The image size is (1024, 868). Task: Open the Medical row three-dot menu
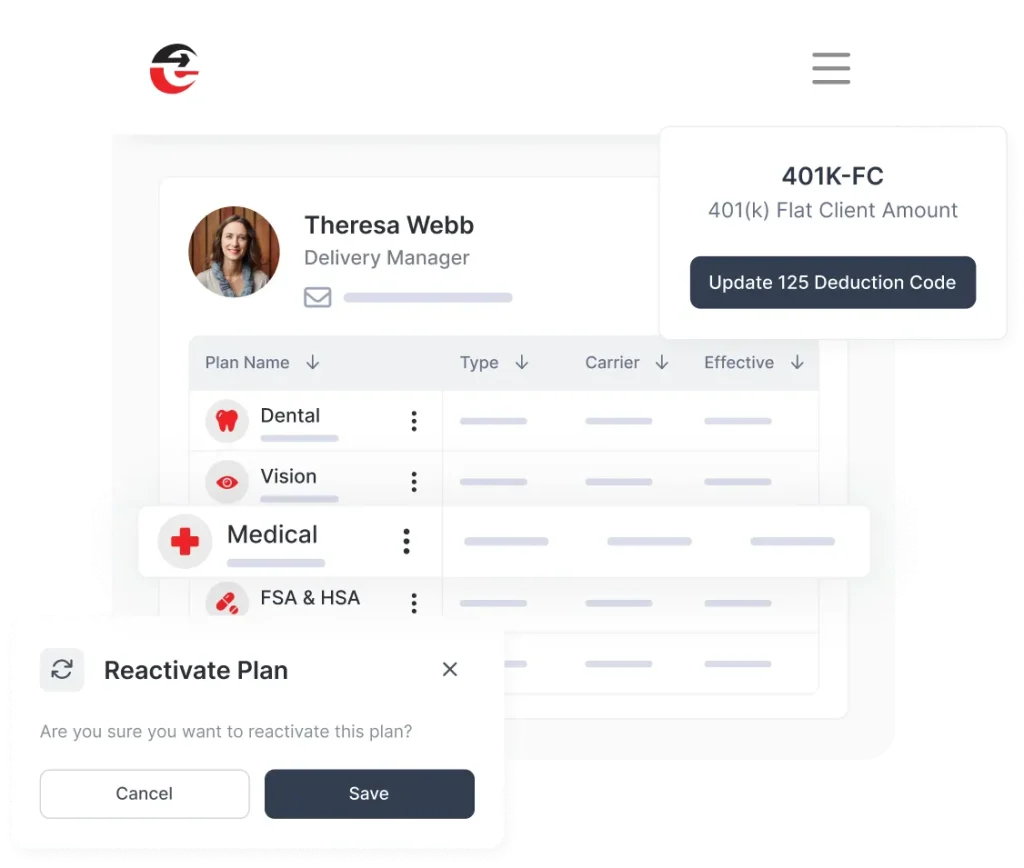tap(406, 541)
